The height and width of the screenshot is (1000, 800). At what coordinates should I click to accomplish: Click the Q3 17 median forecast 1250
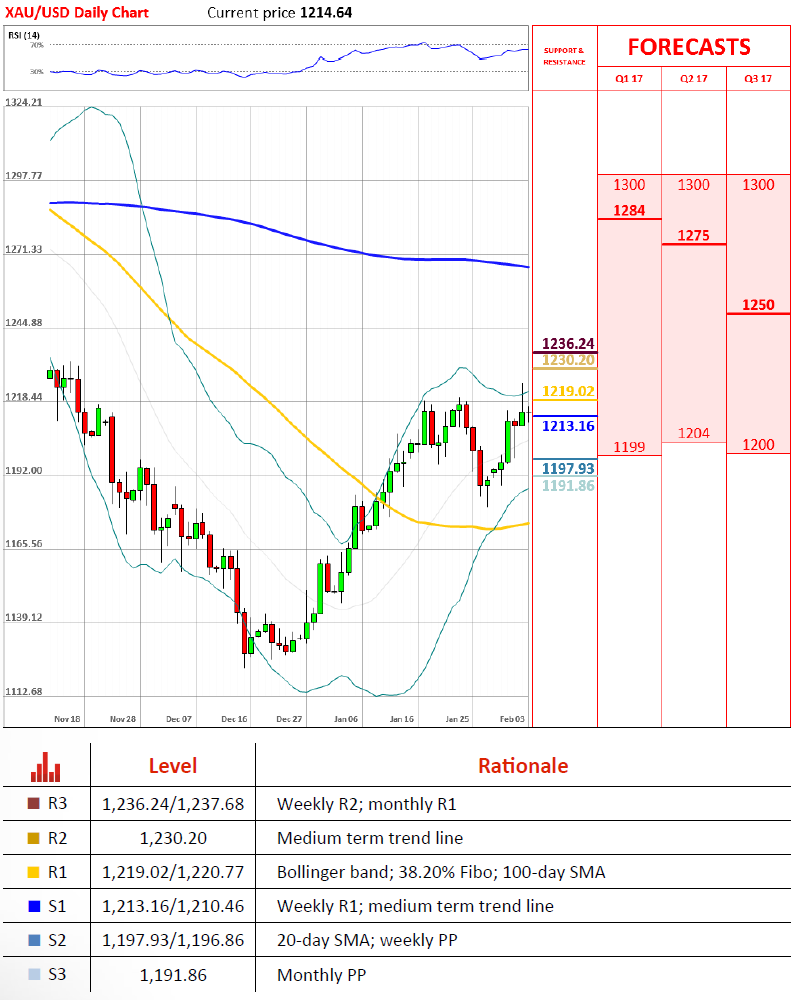click(x=758, y=305)
